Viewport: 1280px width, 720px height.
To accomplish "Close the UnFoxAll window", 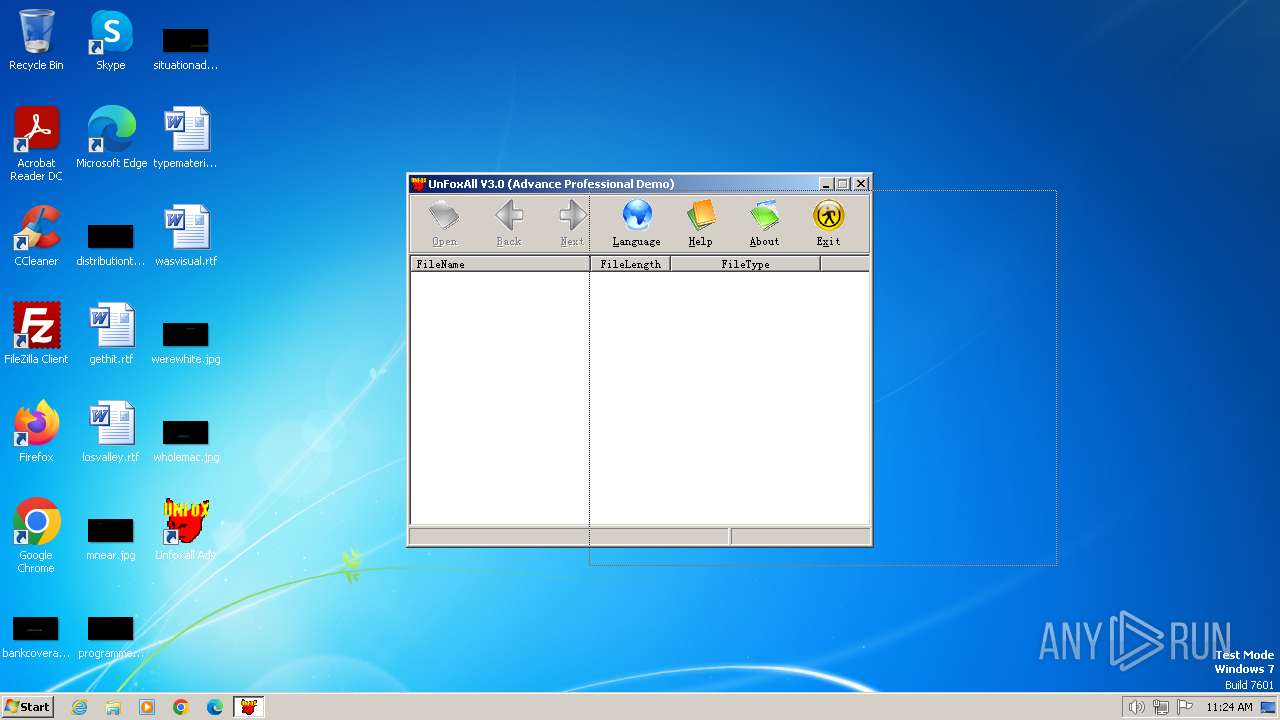I will coord(860,184).
